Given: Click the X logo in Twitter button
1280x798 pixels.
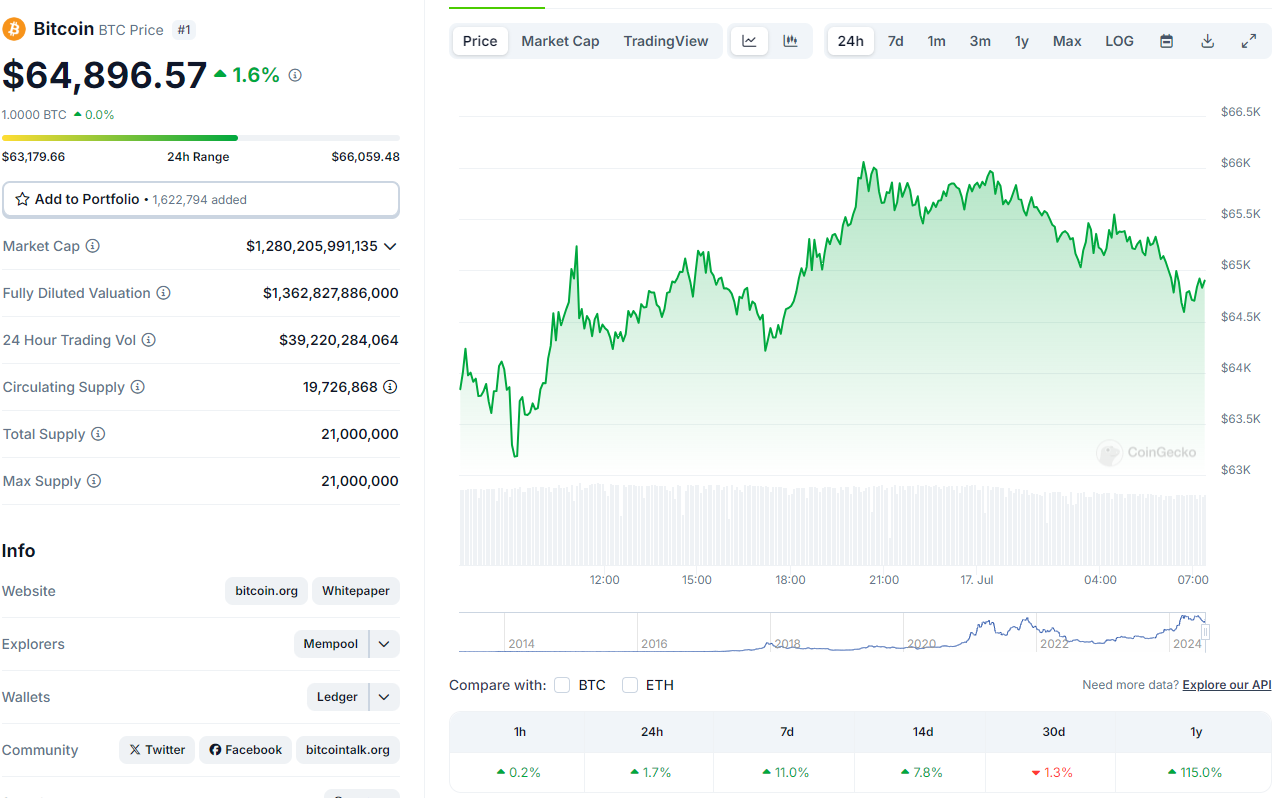Looking at the screenshot, I should [x=134, y=750].
